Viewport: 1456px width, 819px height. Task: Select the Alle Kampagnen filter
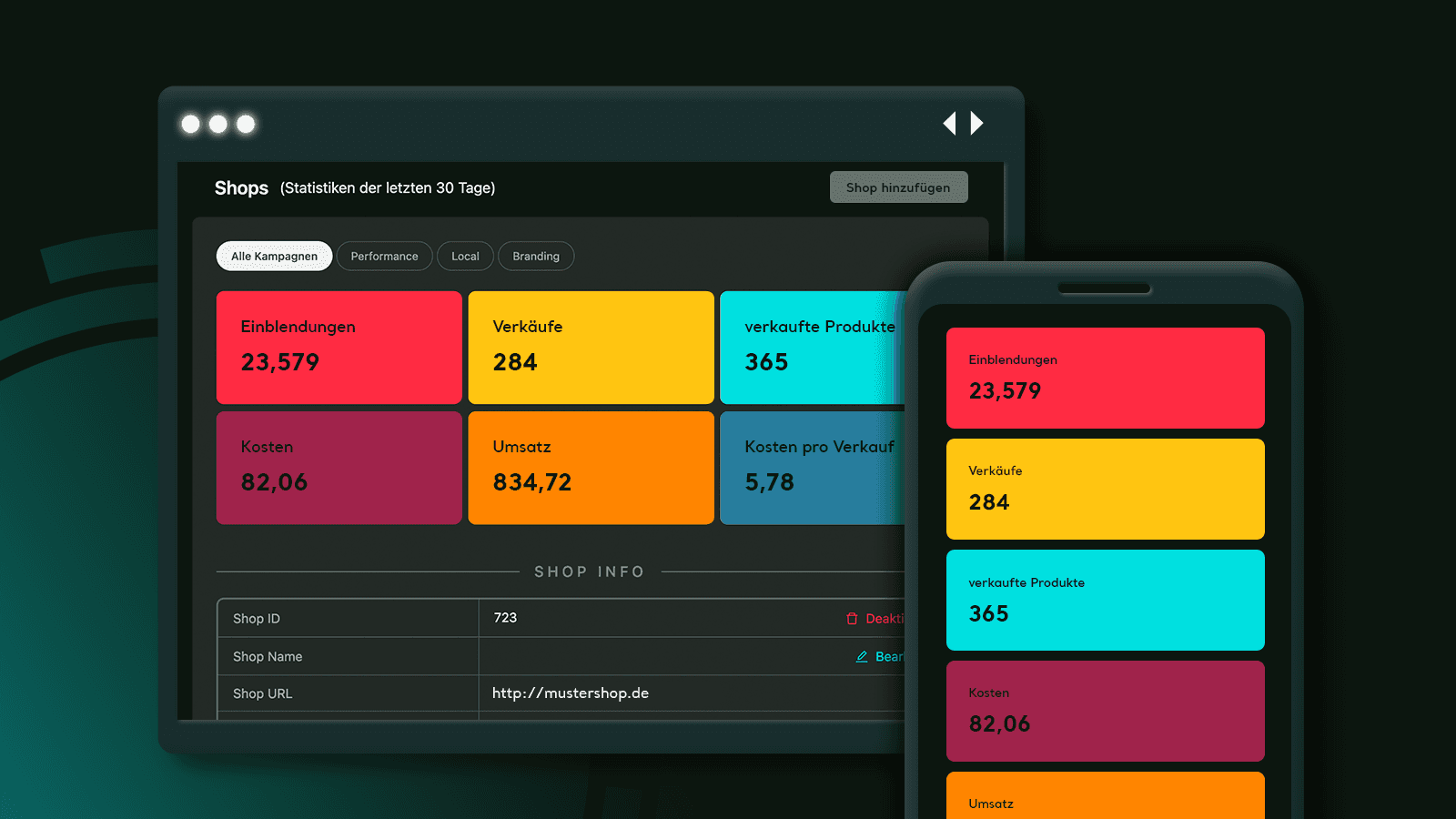pos(274,257)
